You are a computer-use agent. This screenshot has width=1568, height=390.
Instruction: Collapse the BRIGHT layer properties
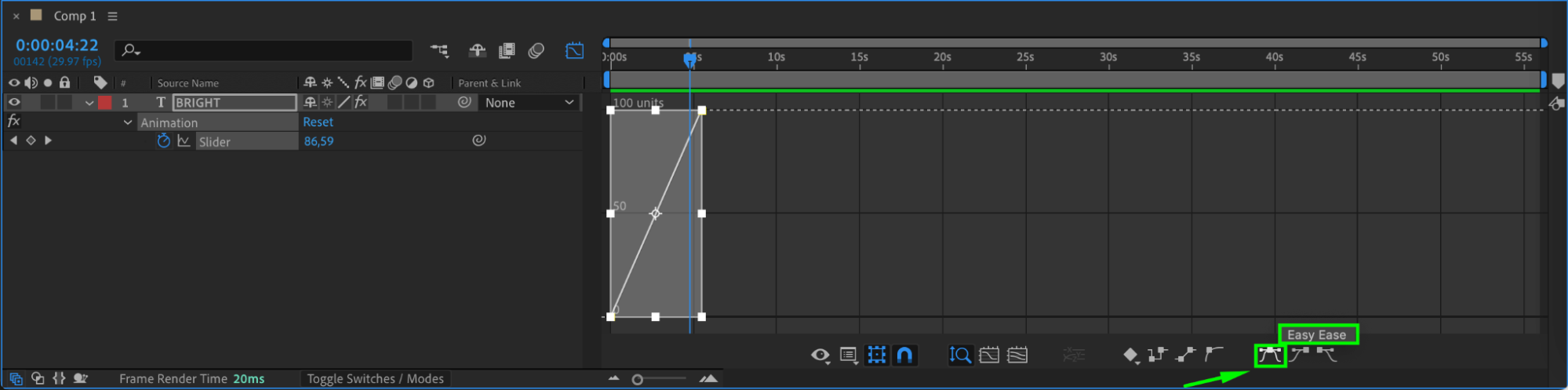pos(89,103)
